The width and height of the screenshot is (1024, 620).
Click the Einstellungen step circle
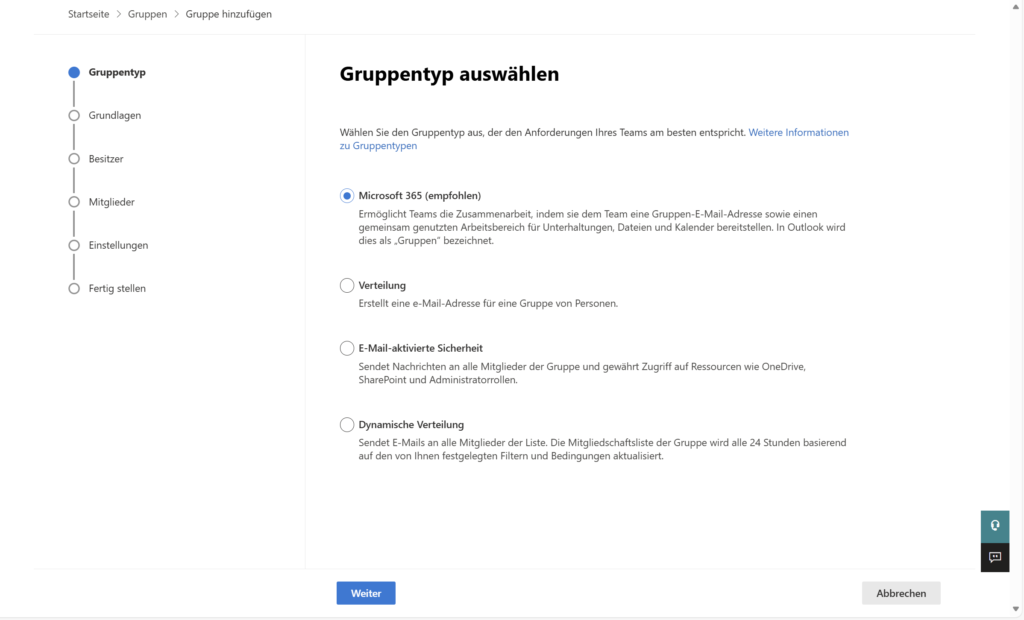click(73, 245)
